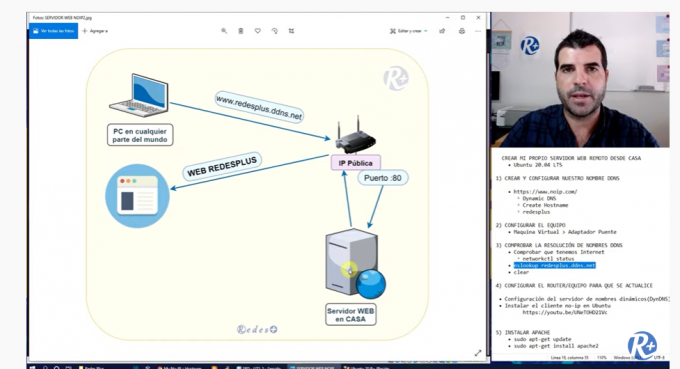Click the laptop picture in the diagram
The width and height of the screenshot is (680, 369).
[x=140, y=95]
